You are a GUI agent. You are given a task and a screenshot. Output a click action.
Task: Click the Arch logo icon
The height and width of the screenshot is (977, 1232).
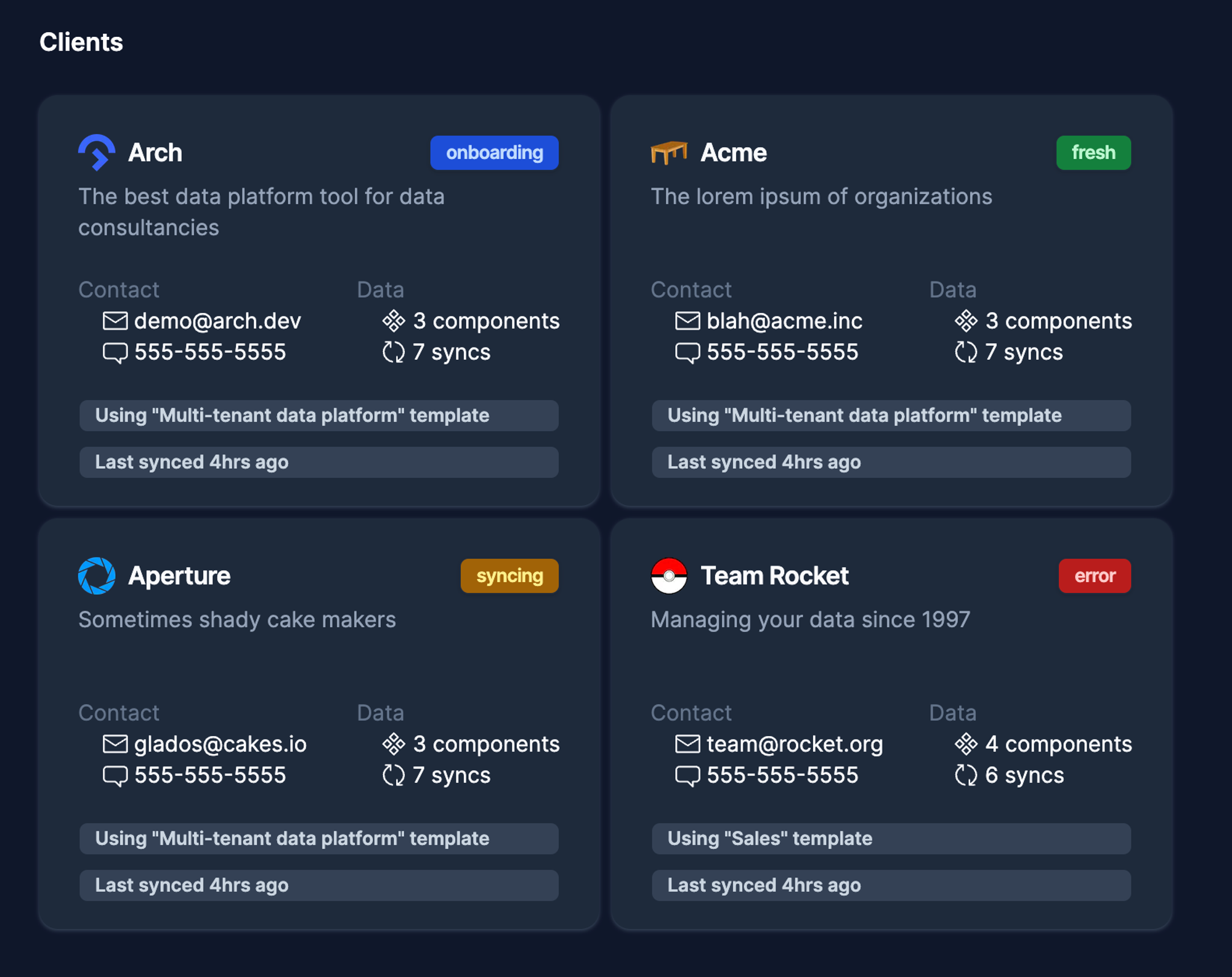click(97, 152)
